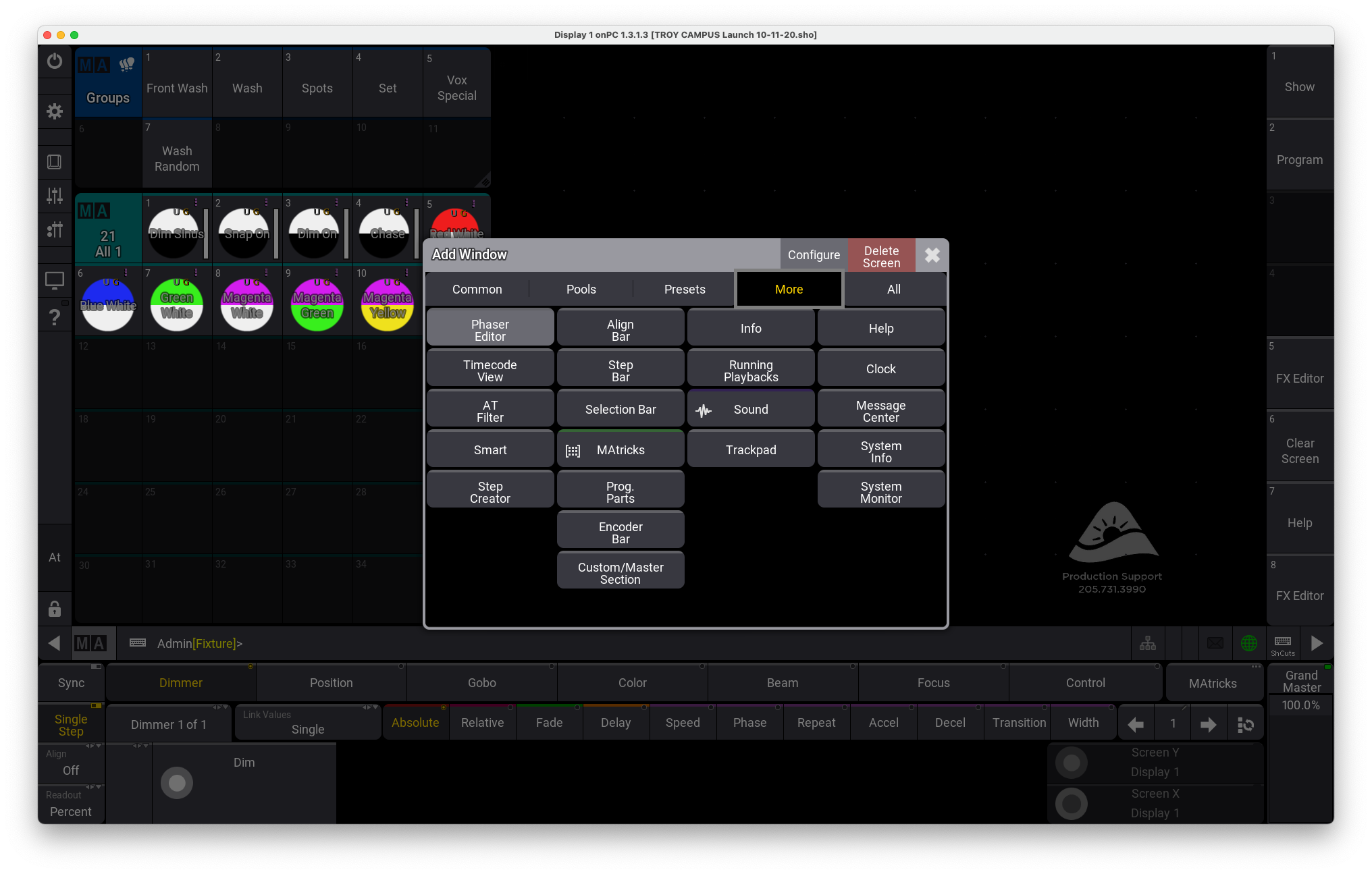
Task: Open the message envelope icon
Action: pyautogui.click(x=1215, y=643)
